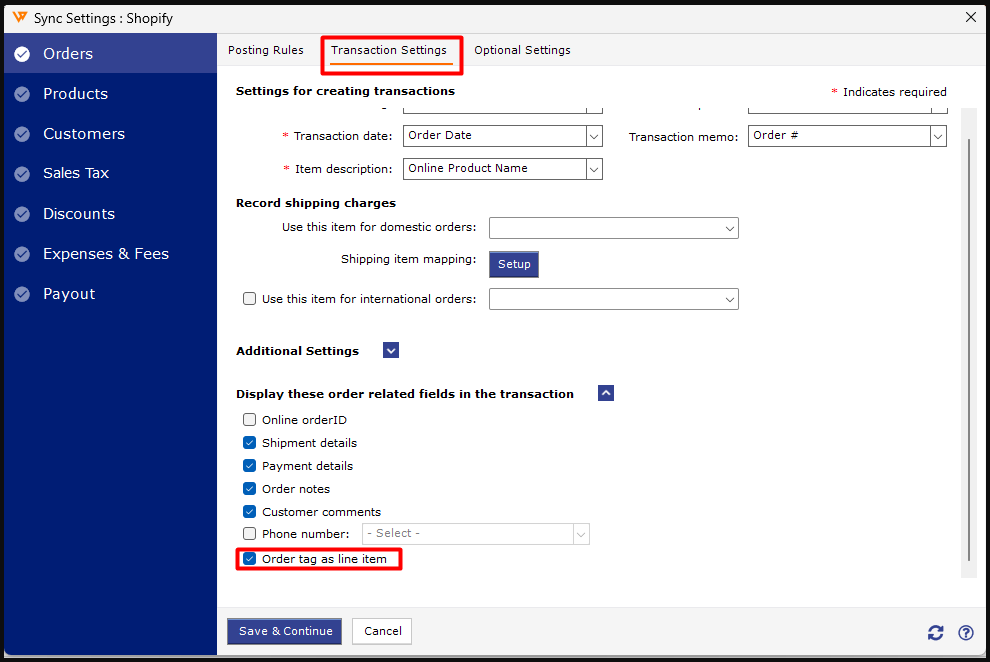This screenshot has height=662, width=990.
Task: Open the Optional Settings tab
Action: click(522, 50)
